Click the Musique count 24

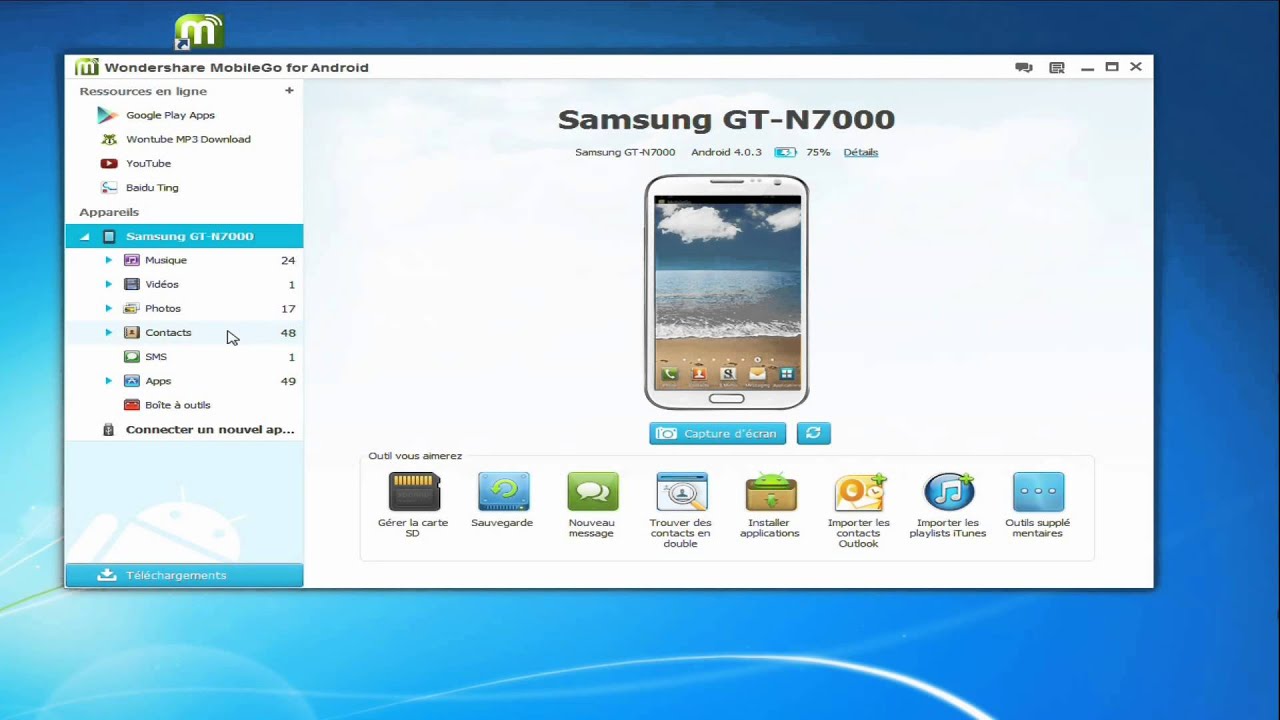click(x=288, y=260)
